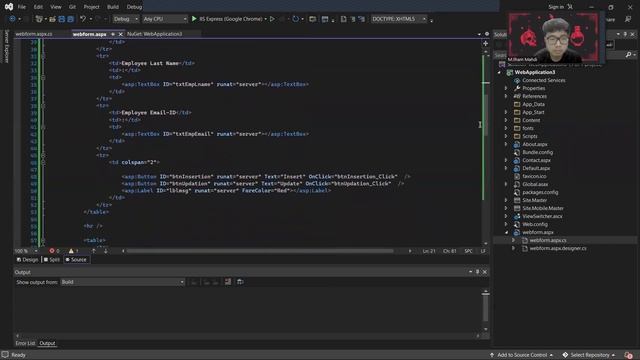
Task: Select Site.Master in Solution Explorer
Action: click(x=534, y=200)
